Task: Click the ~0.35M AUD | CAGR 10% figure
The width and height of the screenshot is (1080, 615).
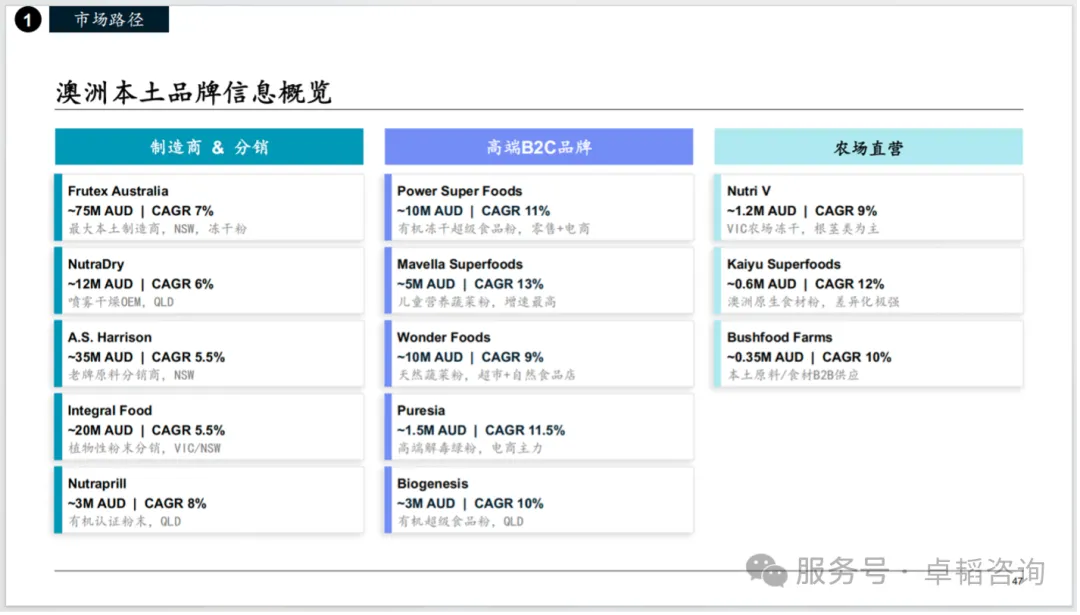Action: (809, 357)
